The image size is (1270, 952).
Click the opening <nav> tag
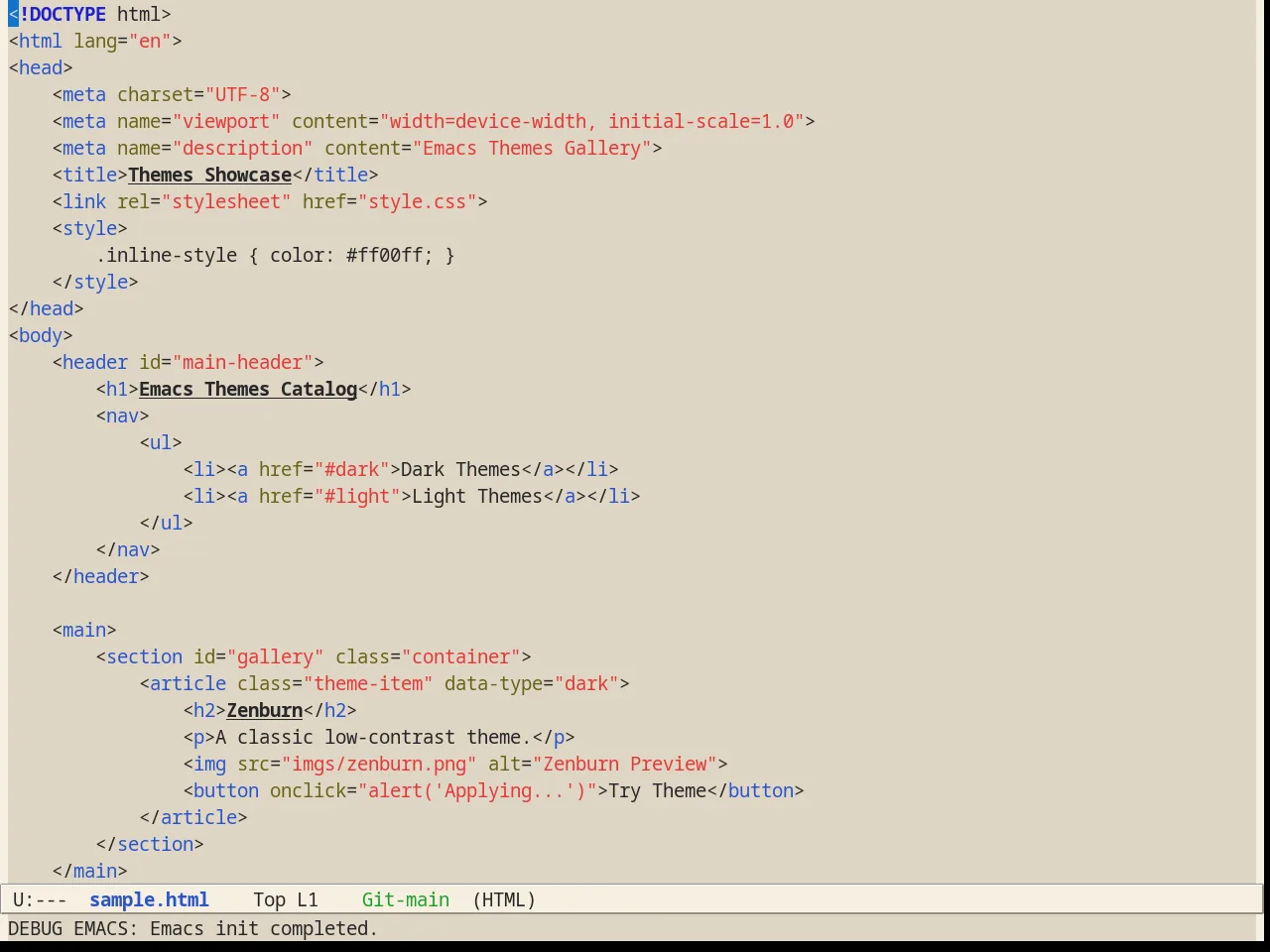(122, 416)
